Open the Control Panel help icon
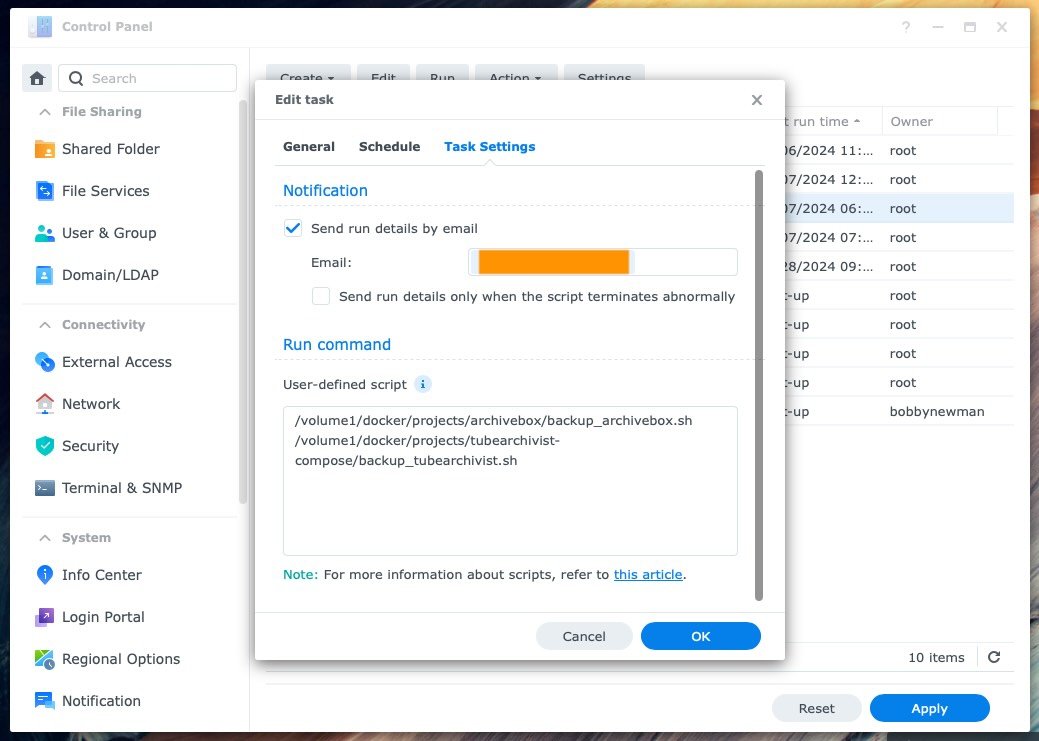Viewport: 1039px width, 741px height. pos(906,27)
